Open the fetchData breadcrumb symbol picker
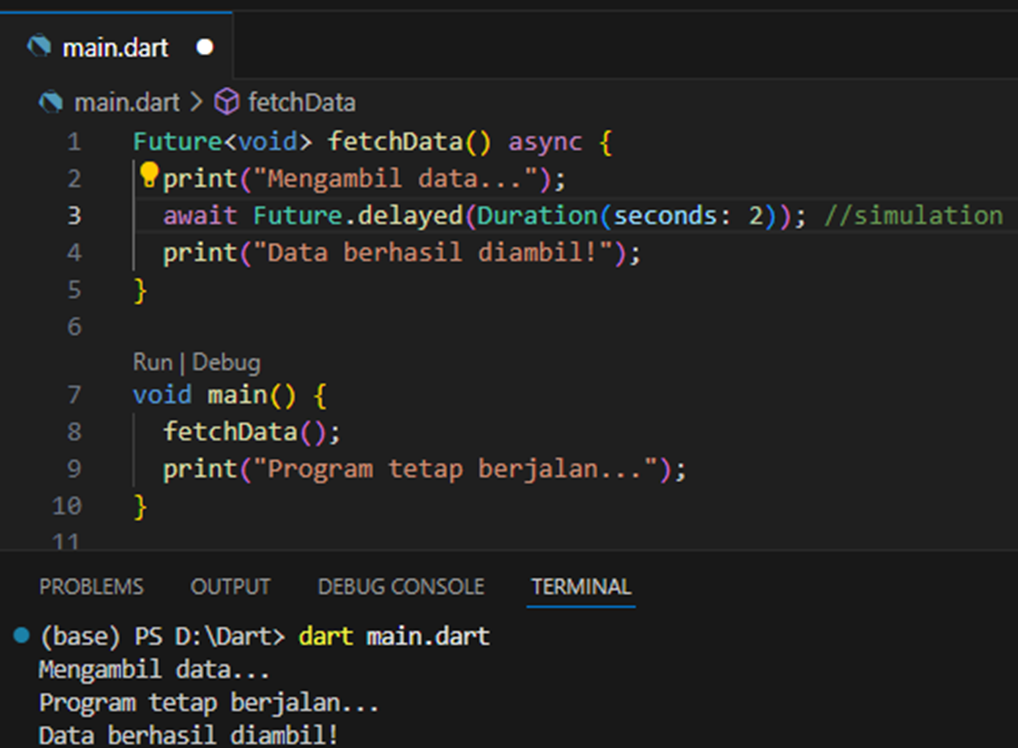The width and height of the screenshot is (1018, 748). coord(301,102)
